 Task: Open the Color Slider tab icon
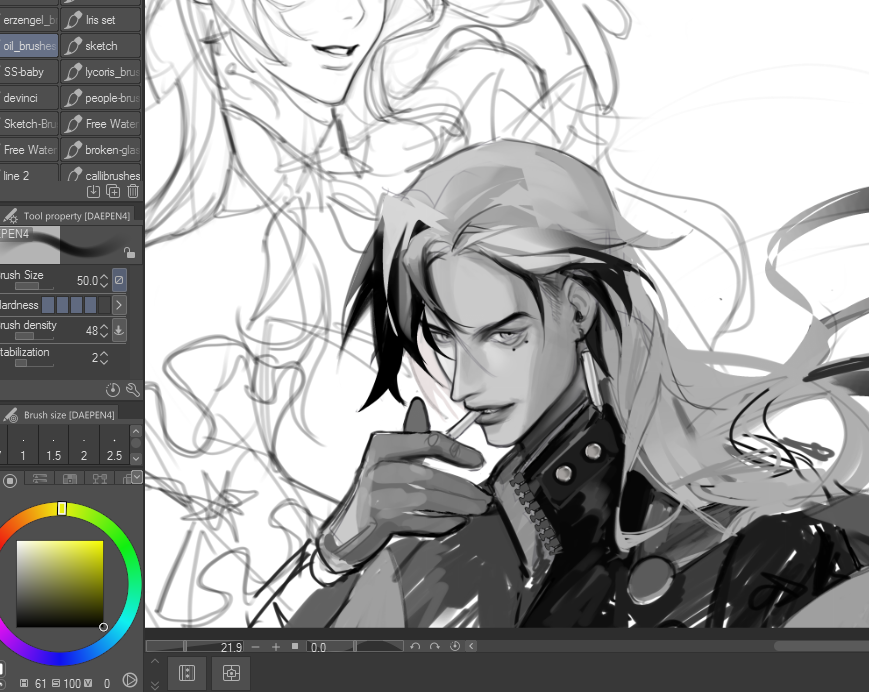pos(39,479)
